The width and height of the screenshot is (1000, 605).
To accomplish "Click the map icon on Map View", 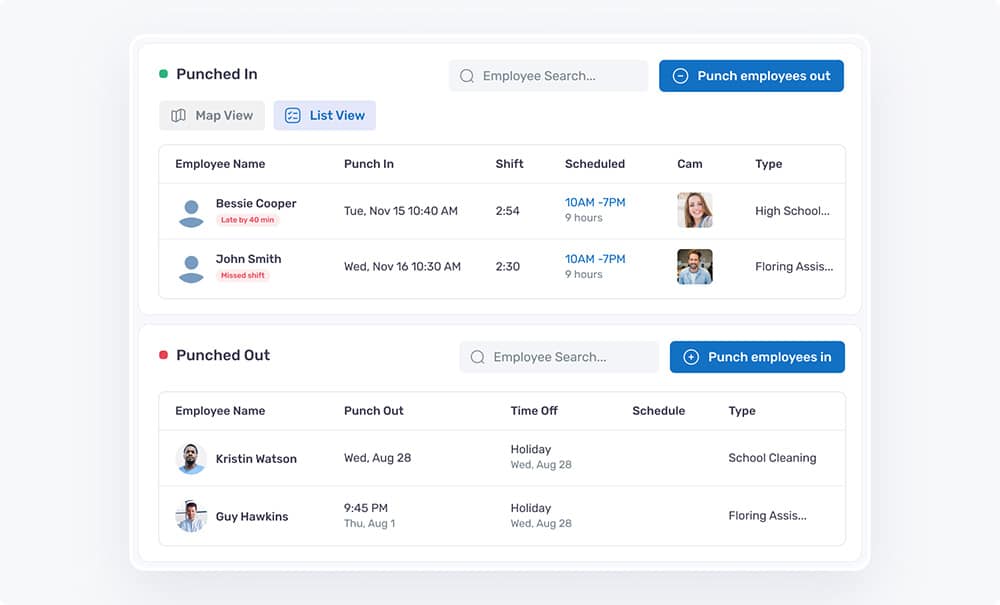I will (179, 115).
